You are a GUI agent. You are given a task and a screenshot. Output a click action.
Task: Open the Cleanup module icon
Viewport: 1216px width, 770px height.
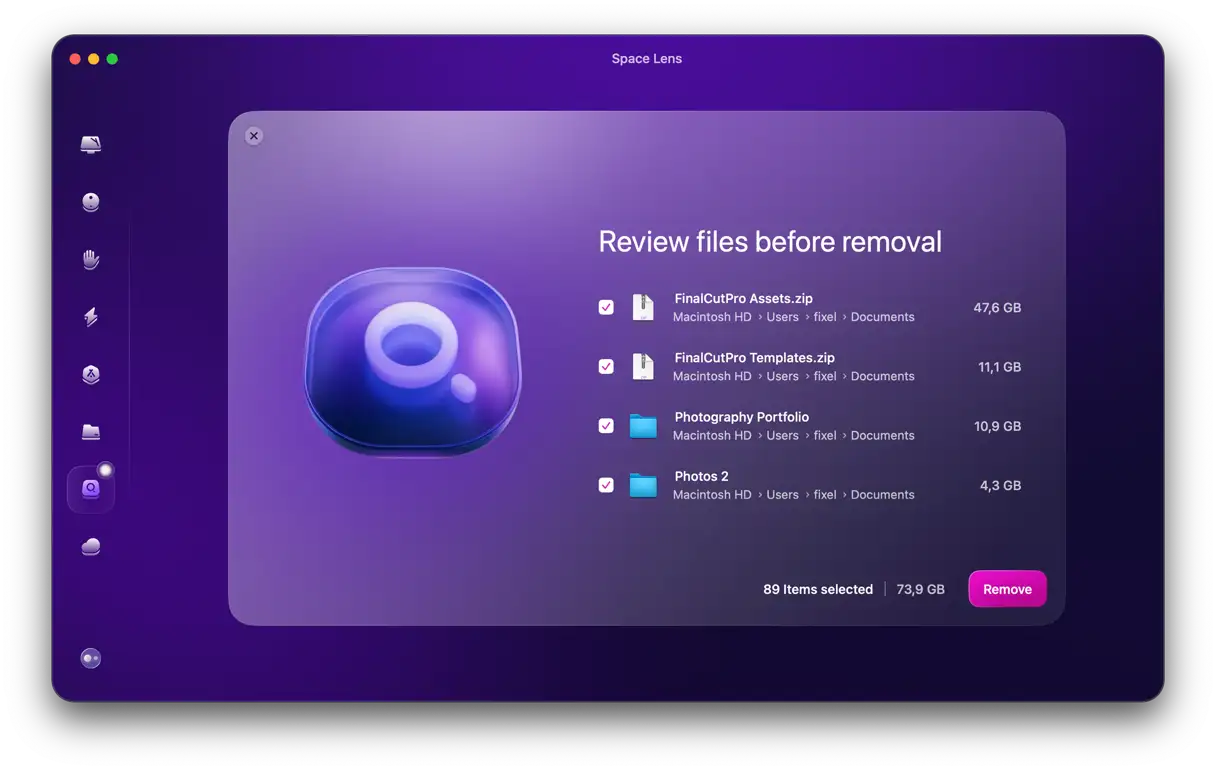pyautogui.click(x=91, y=202)
